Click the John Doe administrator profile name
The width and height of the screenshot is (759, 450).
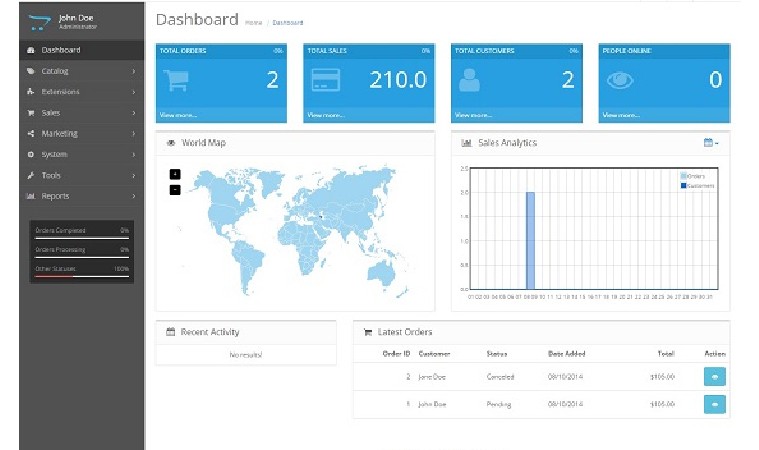(76, 18)
